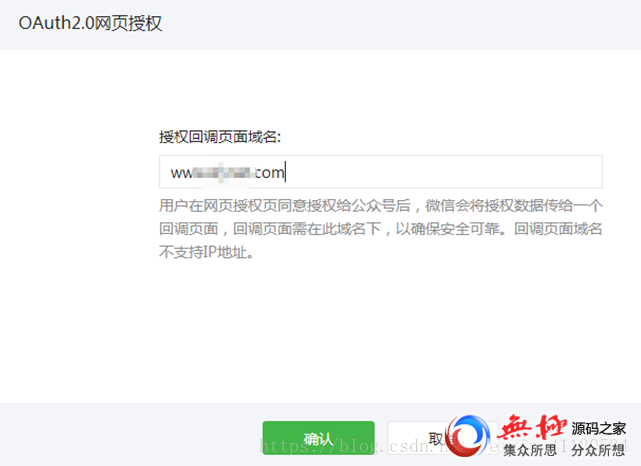Place the cursor after 'com' in the domain field
Screen dimensions: 641x466
[x=285, y=173]
